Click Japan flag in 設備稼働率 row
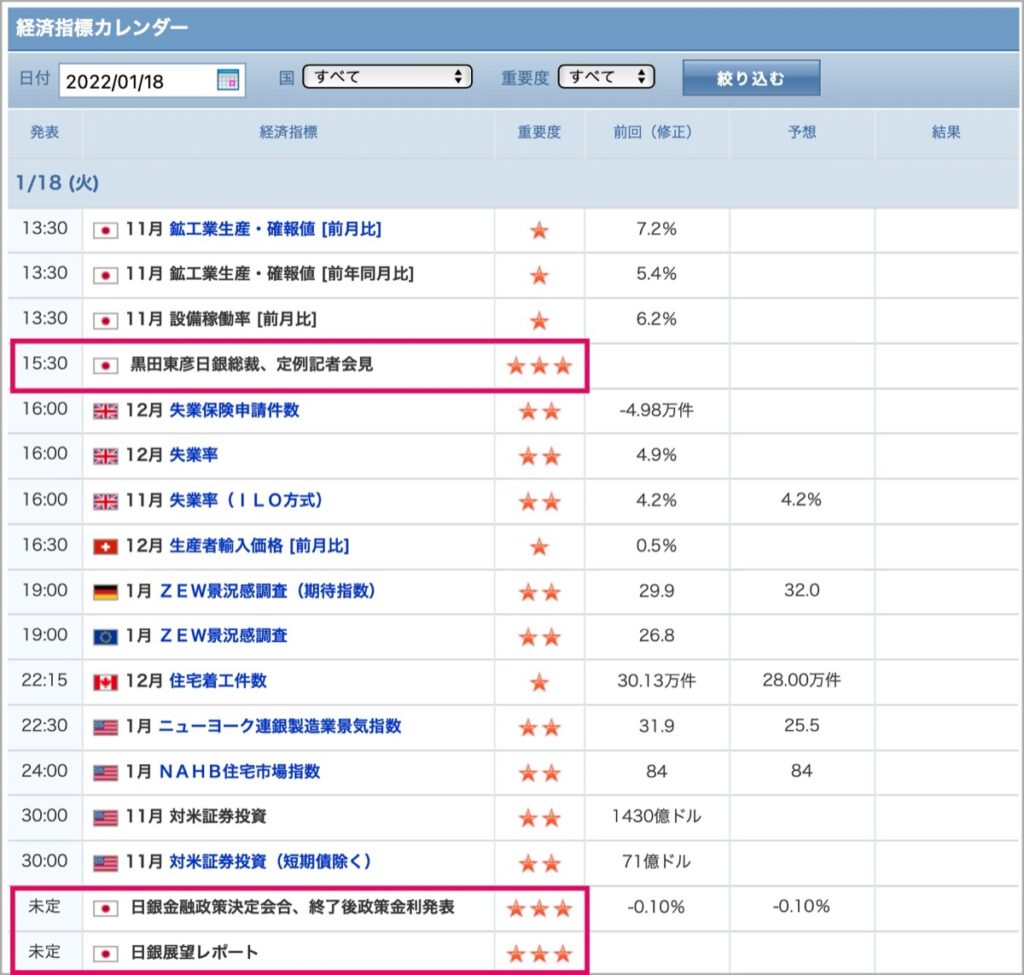Screen dimensions: 1024x975 click(x=105, y=320)
